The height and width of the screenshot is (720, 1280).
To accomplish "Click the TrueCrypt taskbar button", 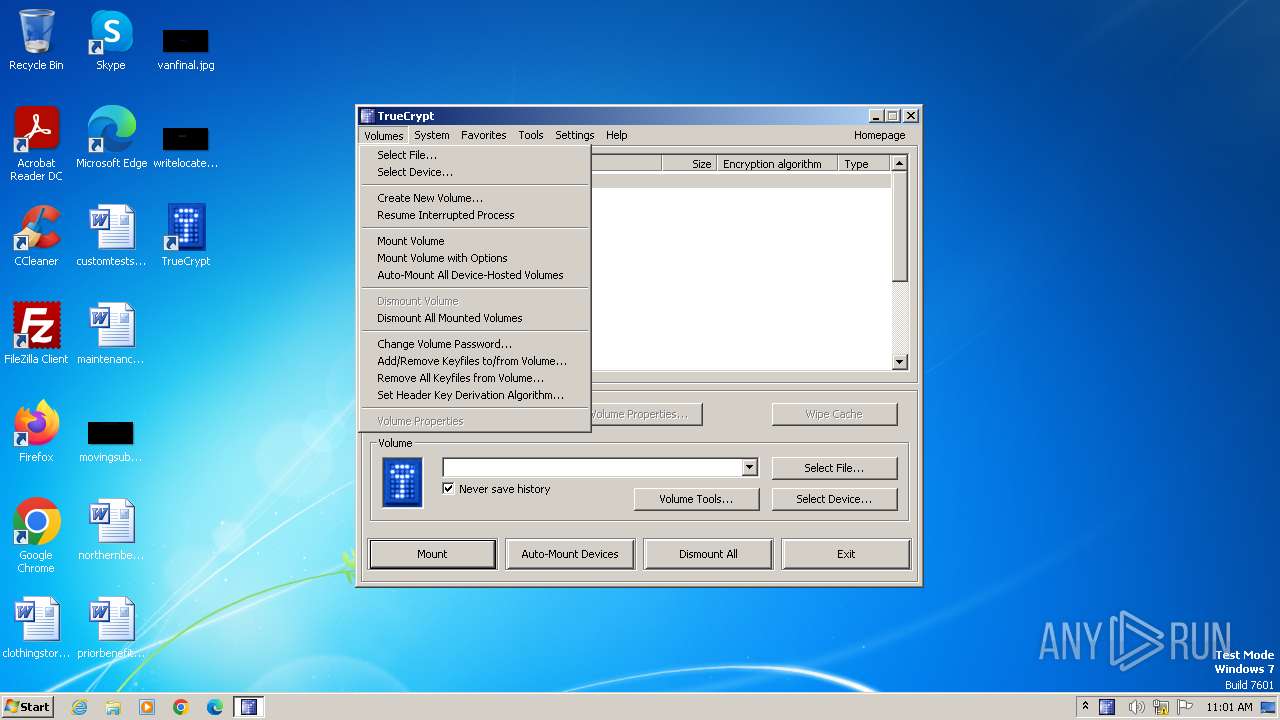I will tap(249, 707).
